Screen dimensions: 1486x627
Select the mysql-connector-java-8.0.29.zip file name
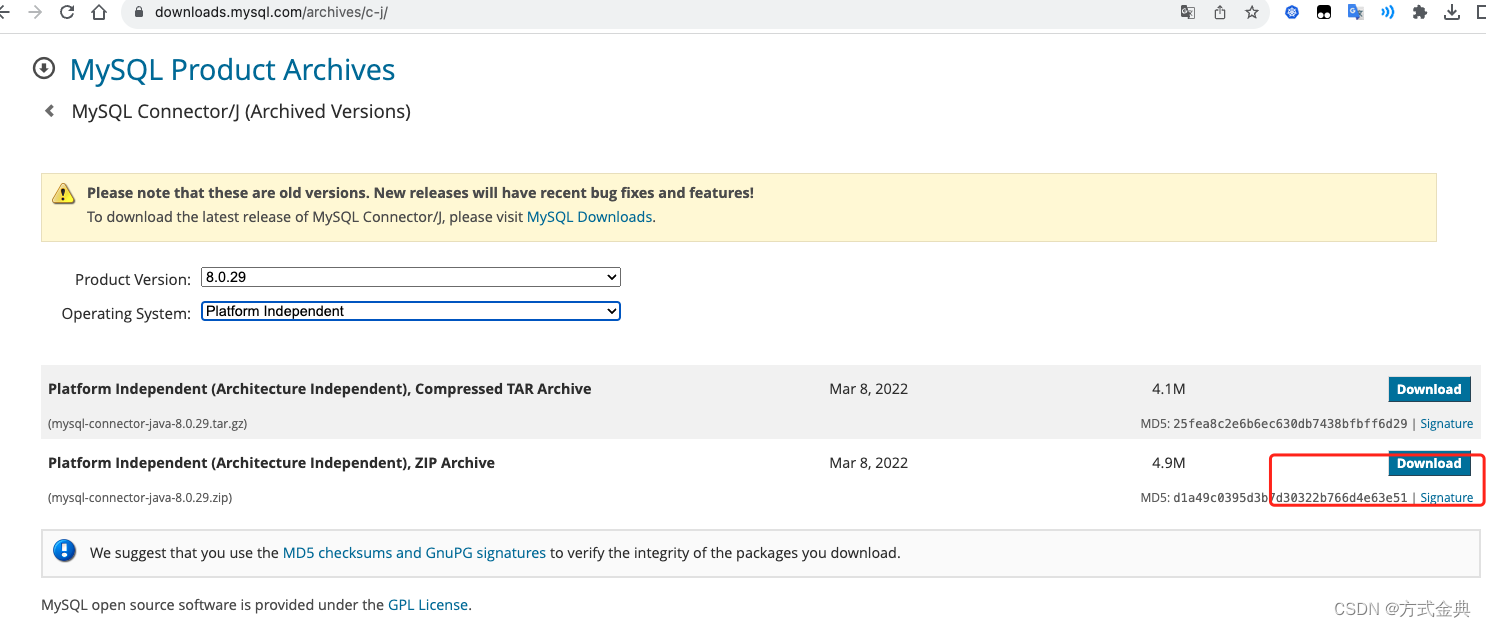pyautogui.click(x=140, y=498)
